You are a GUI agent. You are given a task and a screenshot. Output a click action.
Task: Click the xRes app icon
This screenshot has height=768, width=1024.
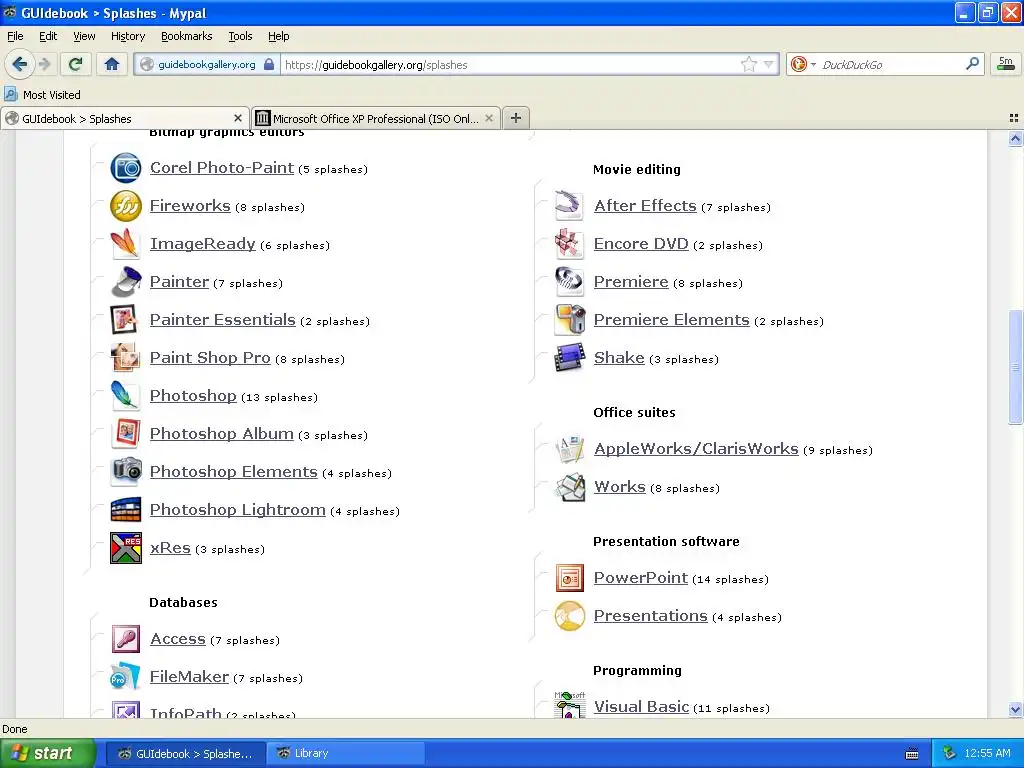point(125,547)
